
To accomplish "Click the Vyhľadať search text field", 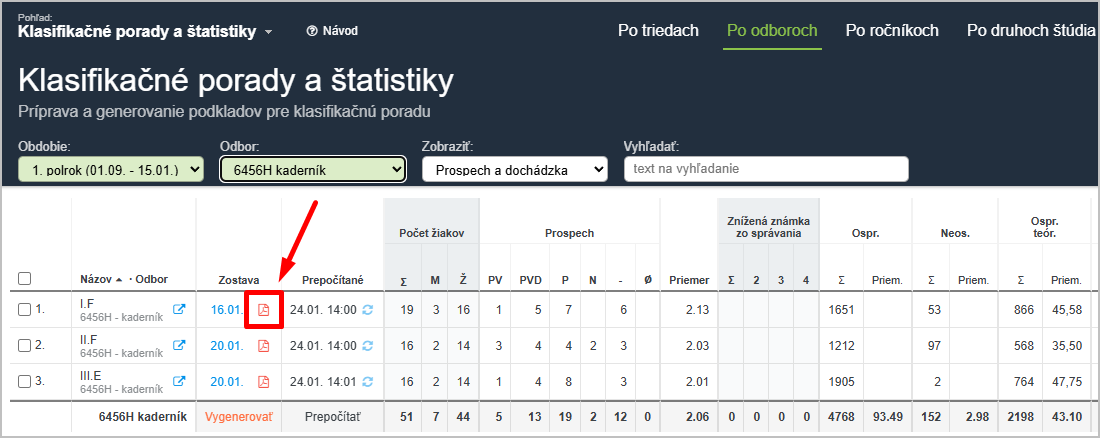I will point(765,169).
